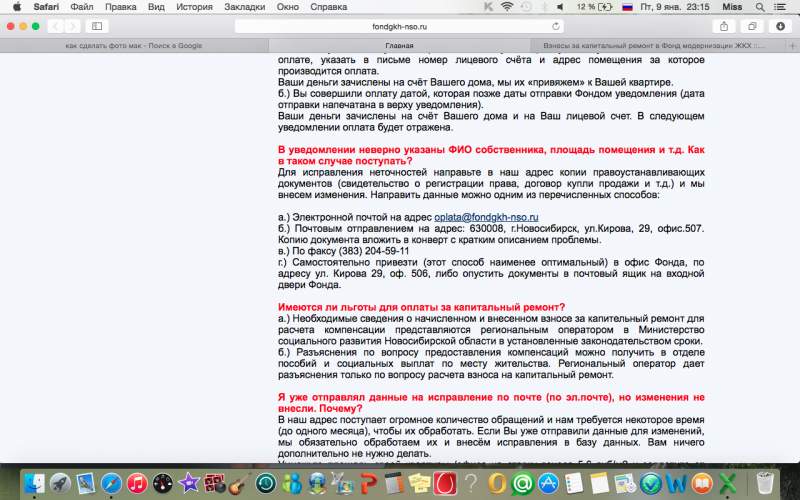Open iBooks orange icon in Dock
800x500 pixels.
point(702,483)
